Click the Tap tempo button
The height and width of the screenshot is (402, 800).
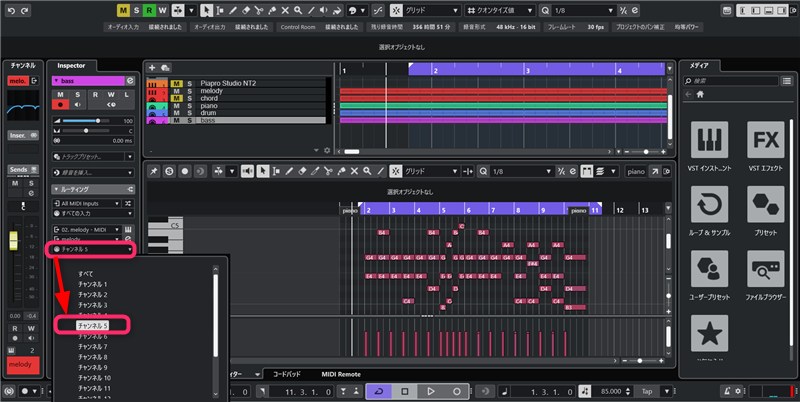click(647, 391)
